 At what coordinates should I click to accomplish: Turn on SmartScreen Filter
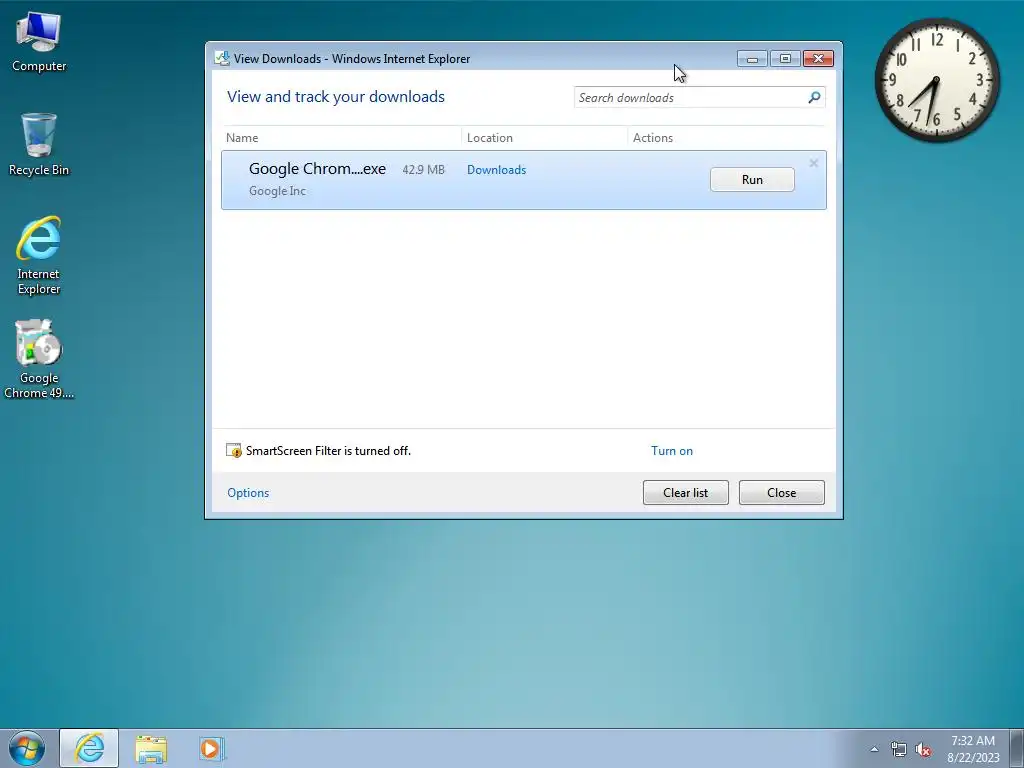[672, 451]
